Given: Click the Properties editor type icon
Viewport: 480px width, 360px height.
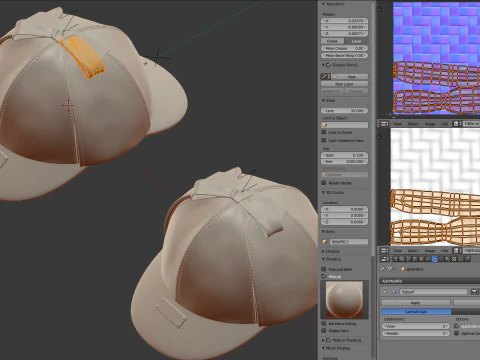Looking at the screenshot, I should tap(385, 259).
